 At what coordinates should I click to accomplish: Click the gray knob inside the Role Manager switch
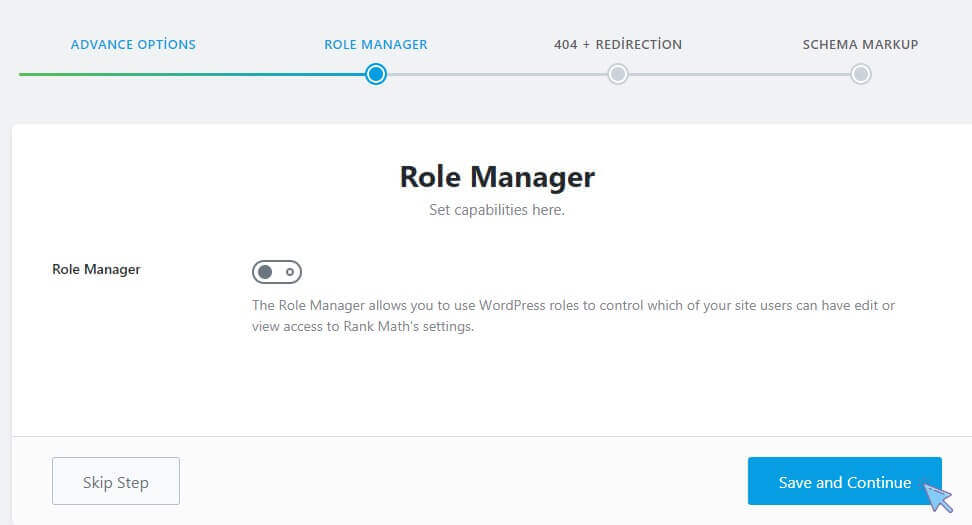tap(265, 272)
